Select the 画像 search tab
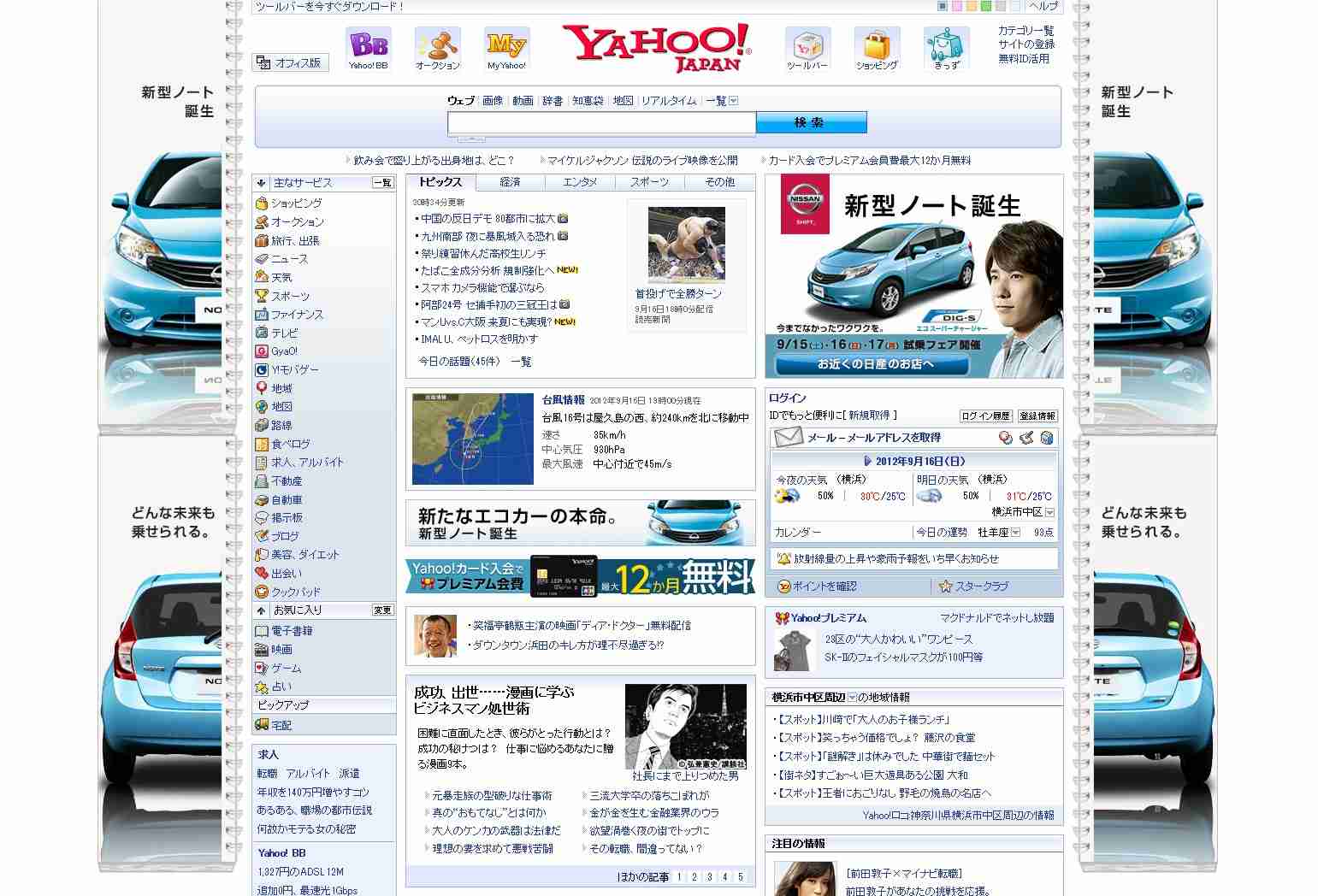 [x=493, y=101]
